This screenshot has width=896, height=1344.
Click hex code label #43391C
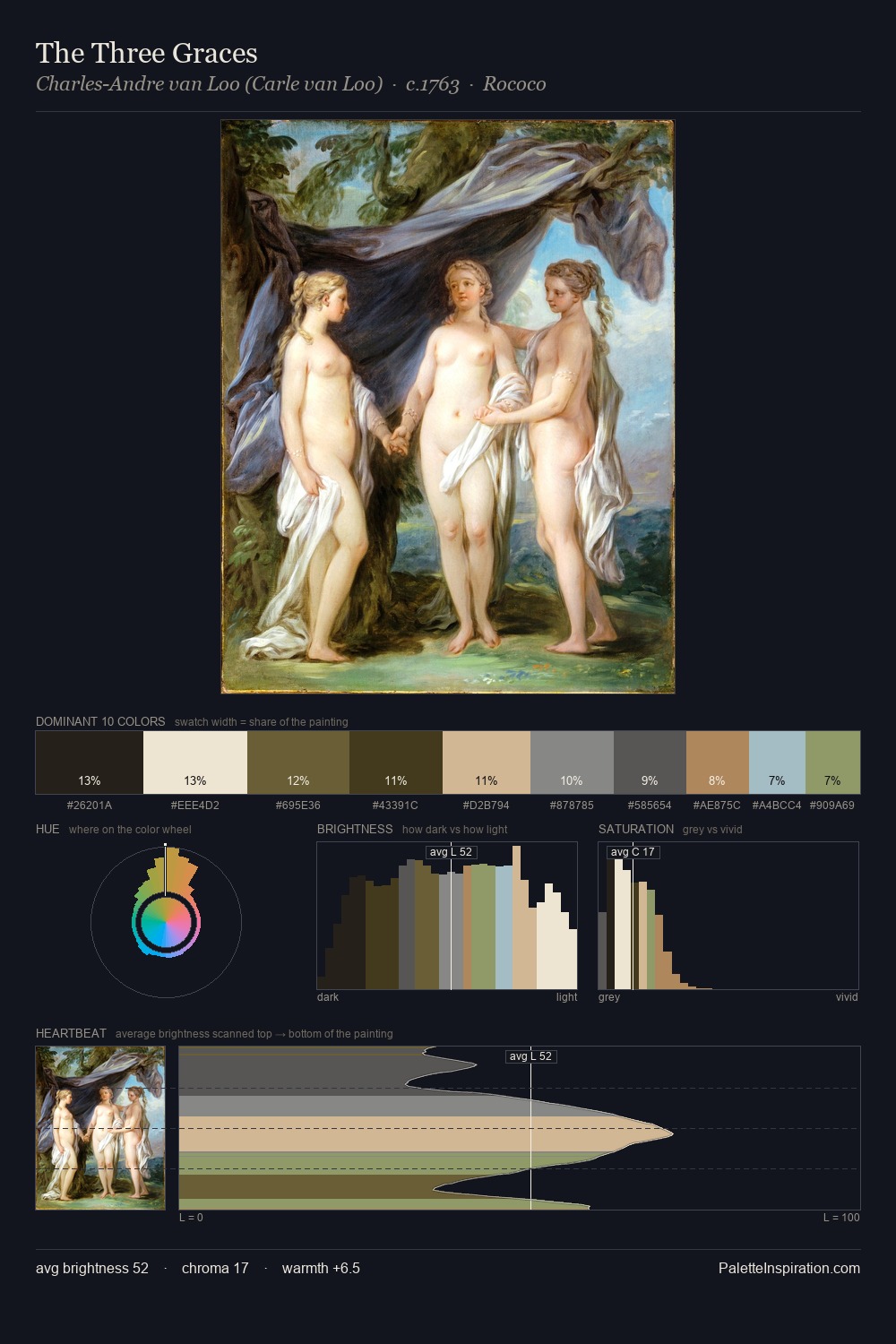pyautogui.click(x=396, y=805)
